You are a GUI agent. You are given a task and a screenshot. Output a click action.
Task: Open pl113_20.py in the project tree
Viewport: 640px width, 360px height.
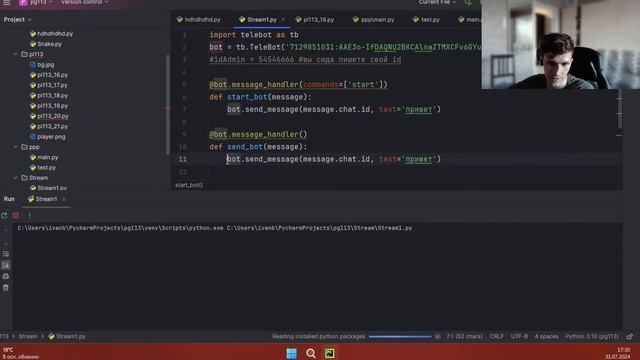coord(49,116)
